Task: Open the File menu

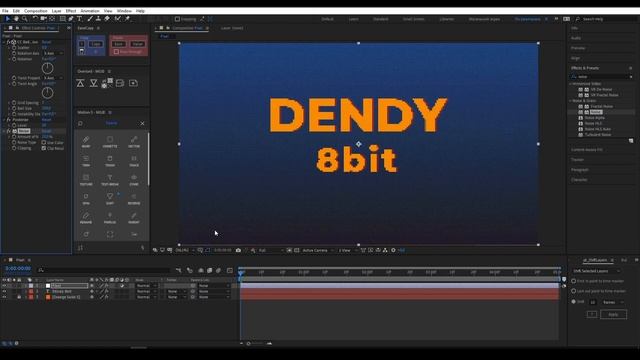Action: pos(5,11)
